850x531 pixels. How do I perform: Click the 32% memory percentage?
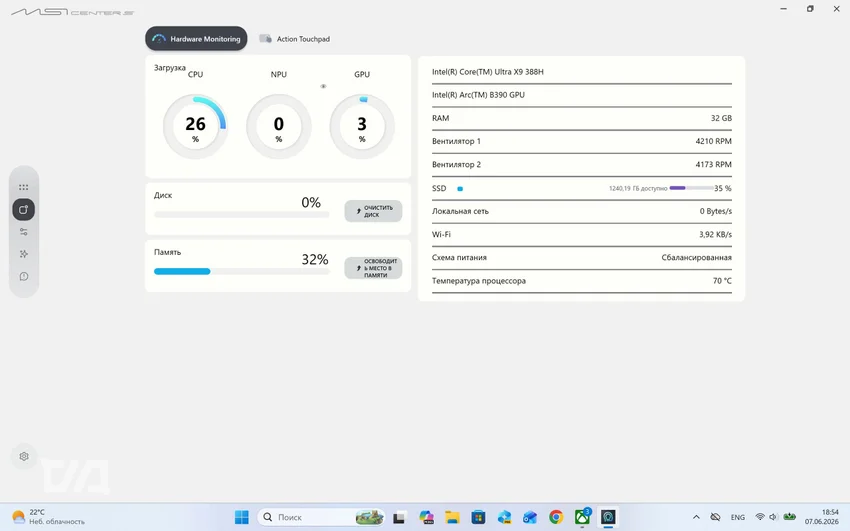pyautogui.click(x=315, y=260)
